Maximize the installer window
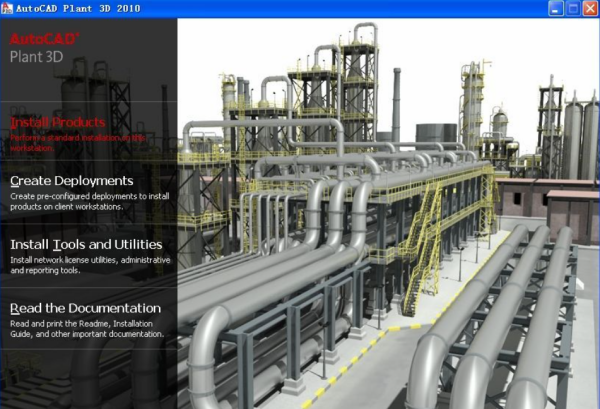The image size is (600, 409). pyautogui.click(x=573, y=8)
